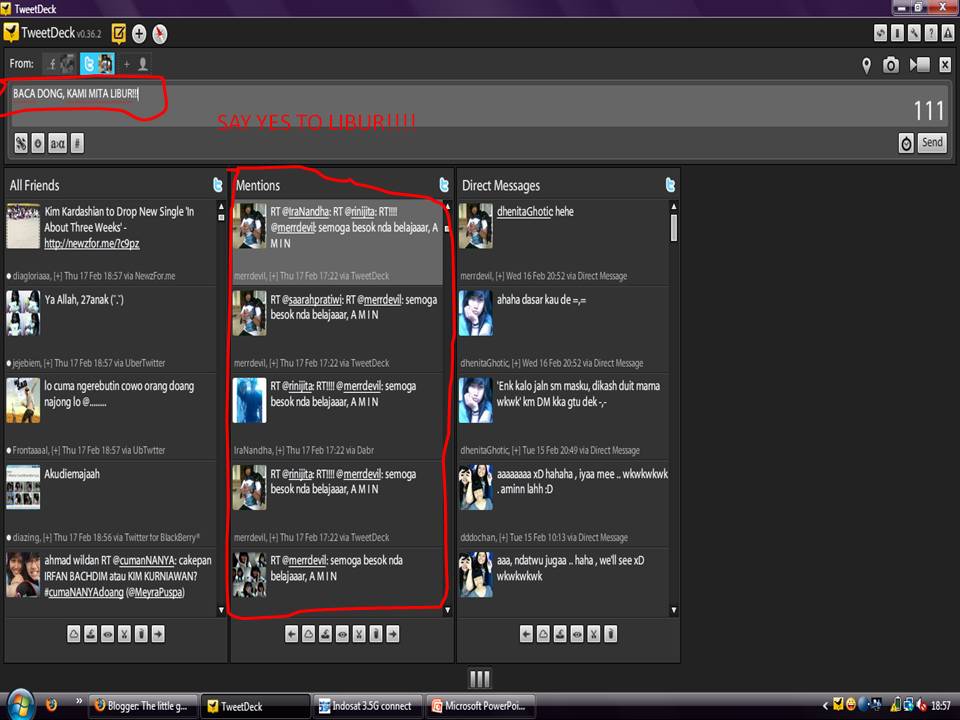This screenshot has height=720, width=960.
Task: Click Twitter bird icon on Direct Messages column
Action: [x=670, y=185]
